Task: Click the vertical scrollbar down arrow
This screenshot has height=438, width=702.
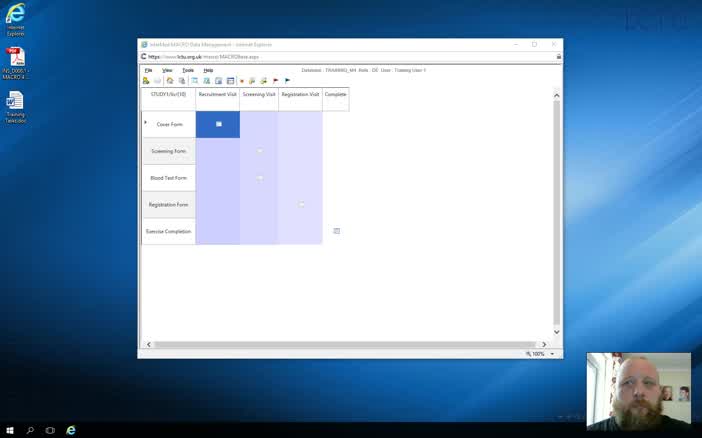Action: pos(556,332)
